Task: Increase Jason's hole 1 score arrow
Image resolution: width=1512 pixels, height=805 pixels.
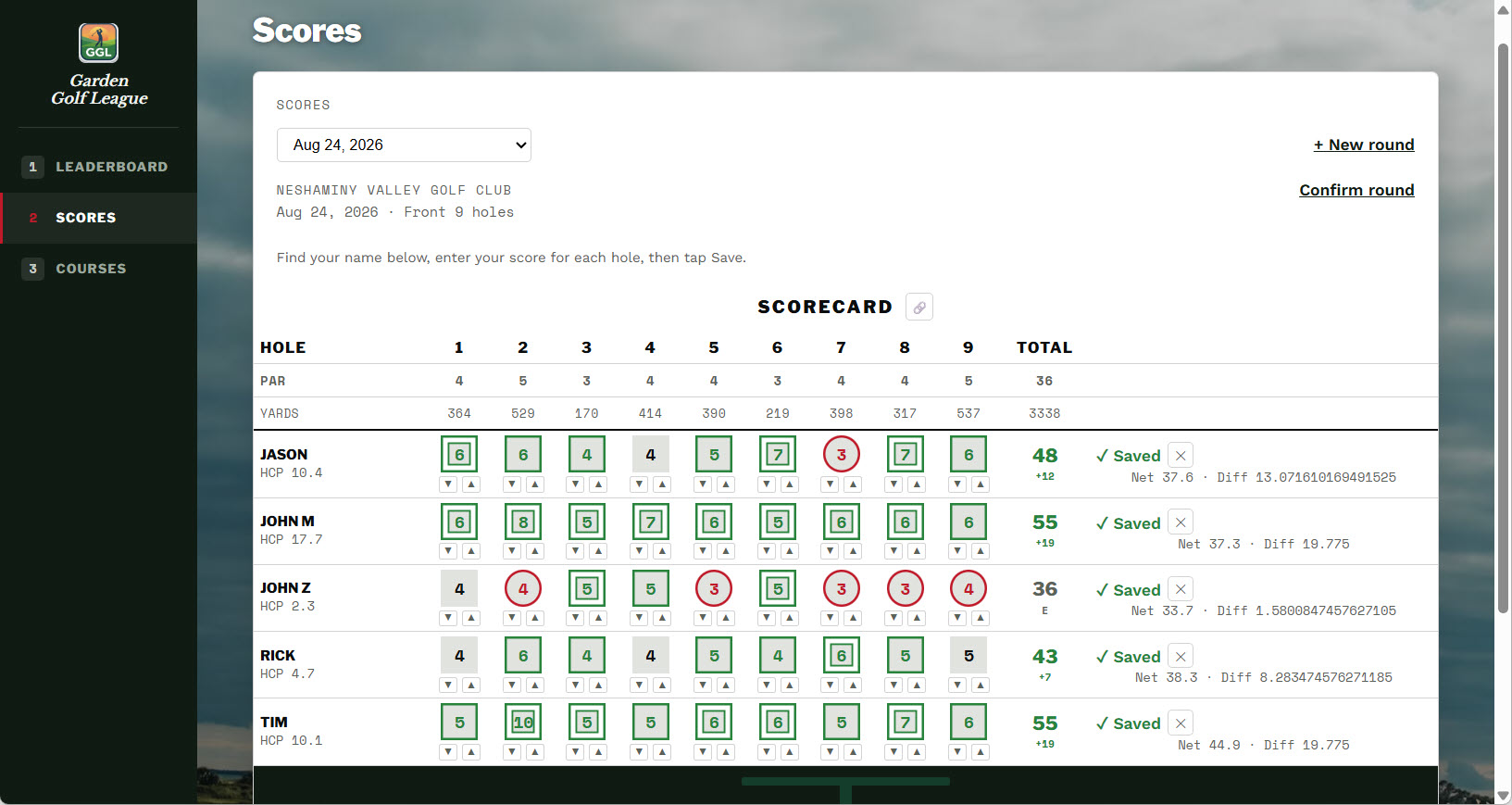Action: [471, 484]
